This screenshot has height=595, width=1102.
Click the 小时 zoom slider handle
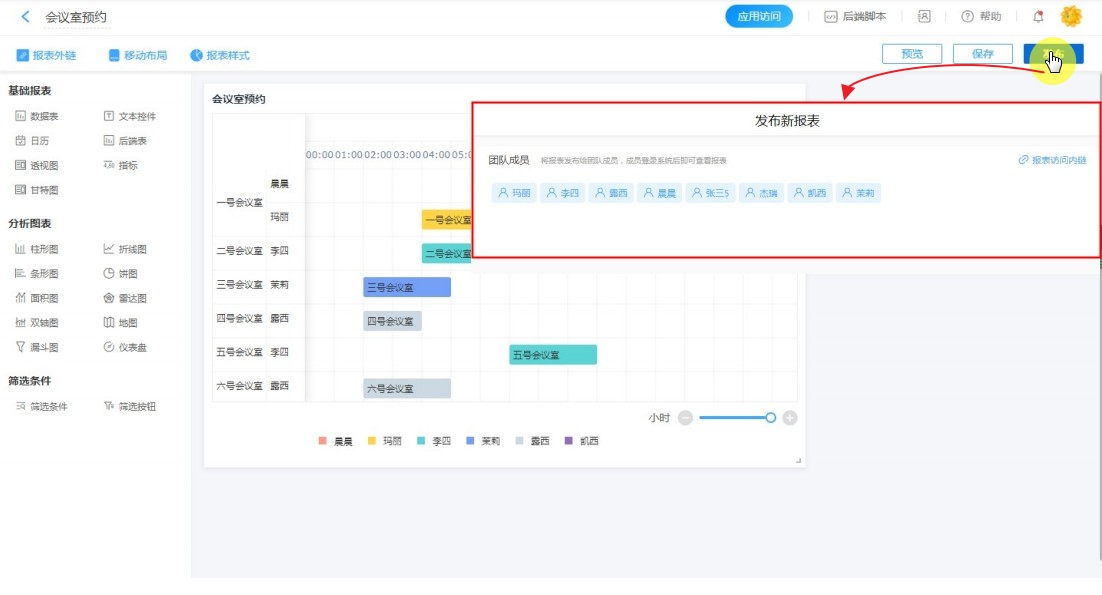point(770,418)
